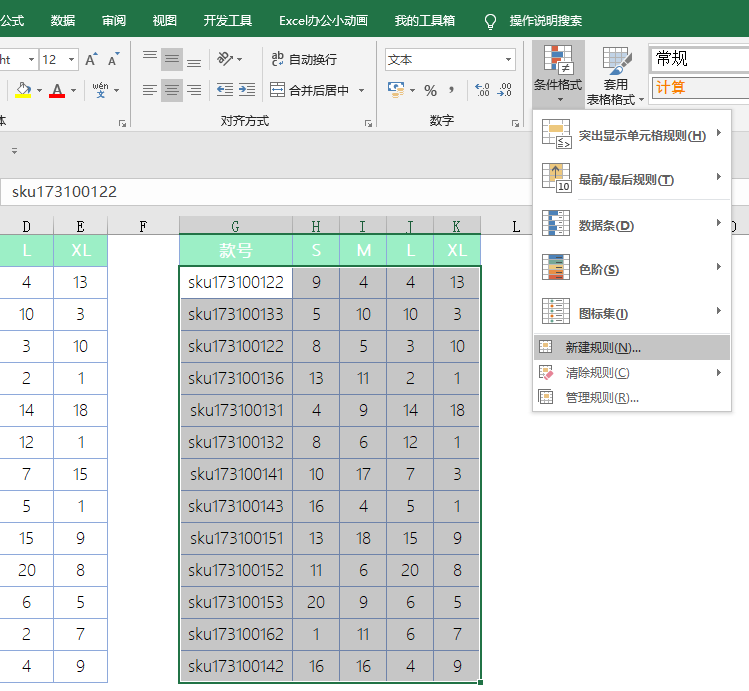Click the accounting number format icon

coord(396,91)
